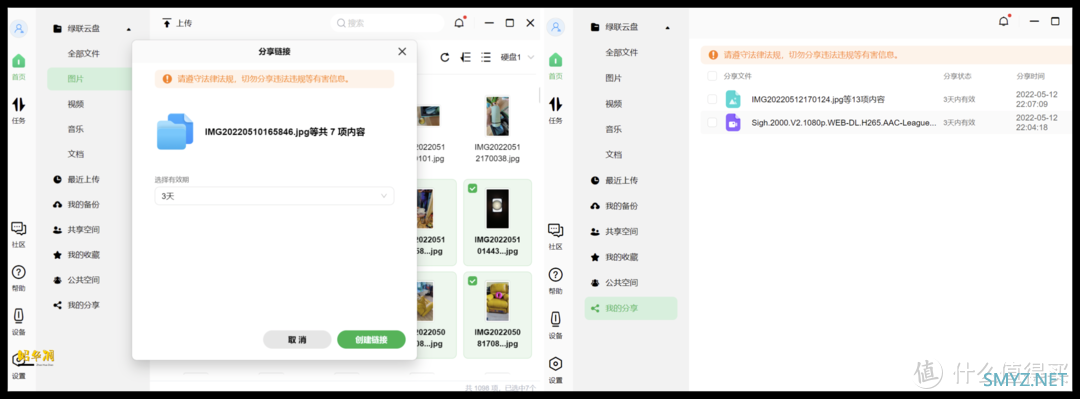This screenshot has height=399, width=1080.
Task: Open 社区 community in right window
Action: [555, 236]
